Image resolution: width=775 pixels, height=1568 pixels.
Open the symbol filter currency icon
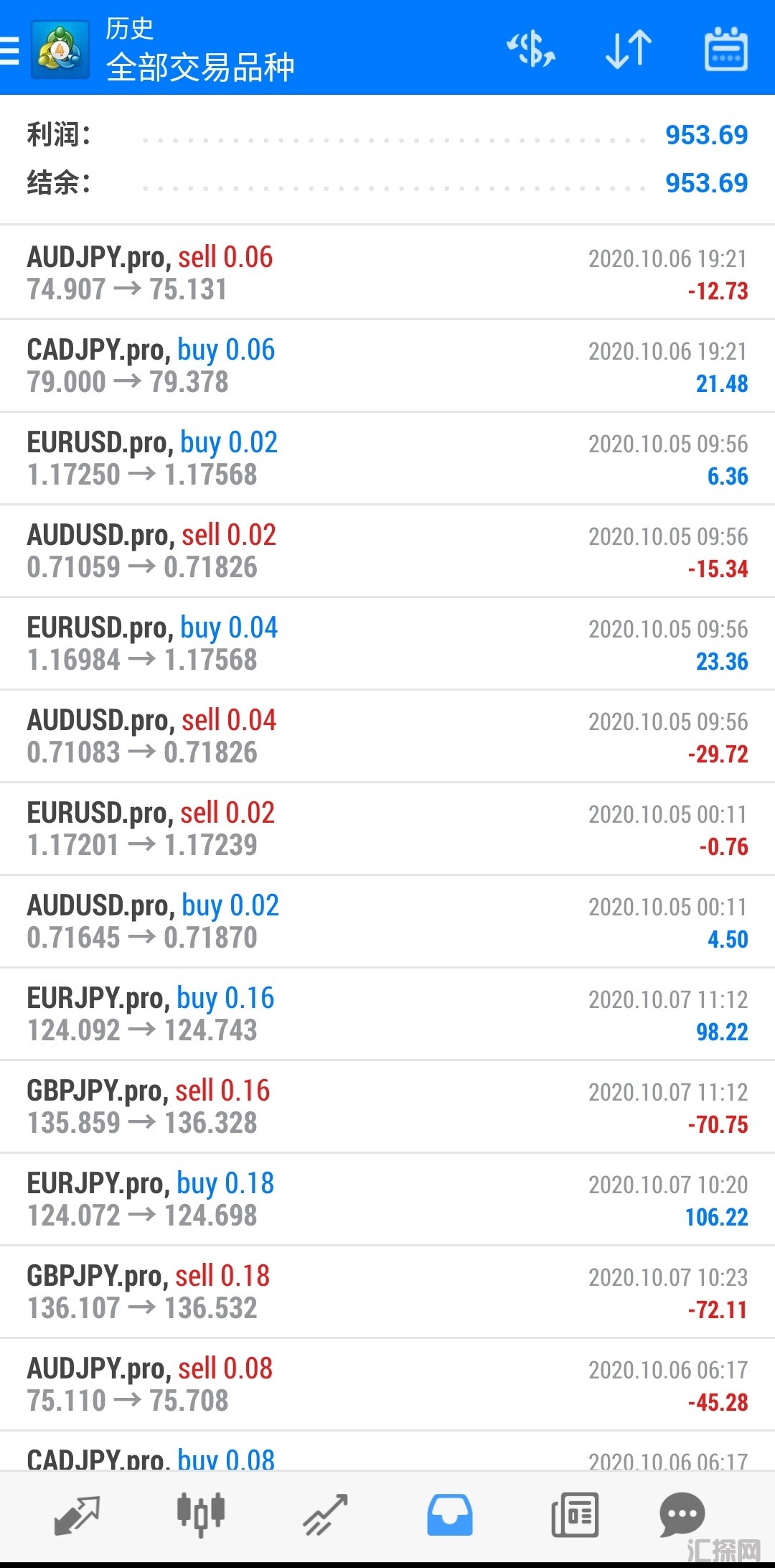[531, 50]
